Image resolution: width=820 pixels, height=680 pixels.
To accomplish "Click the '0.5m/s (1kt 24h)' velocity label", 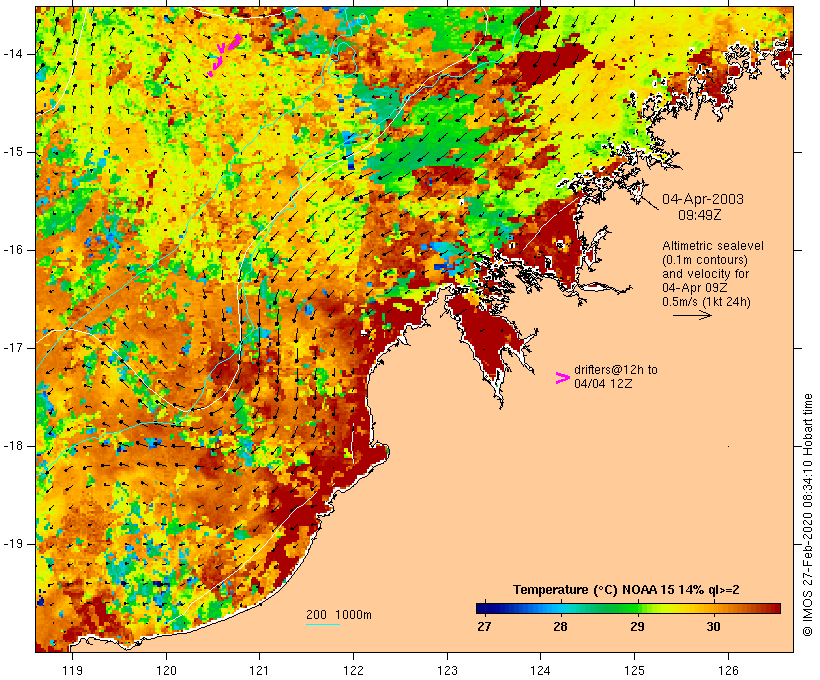I will click(706, 302).
